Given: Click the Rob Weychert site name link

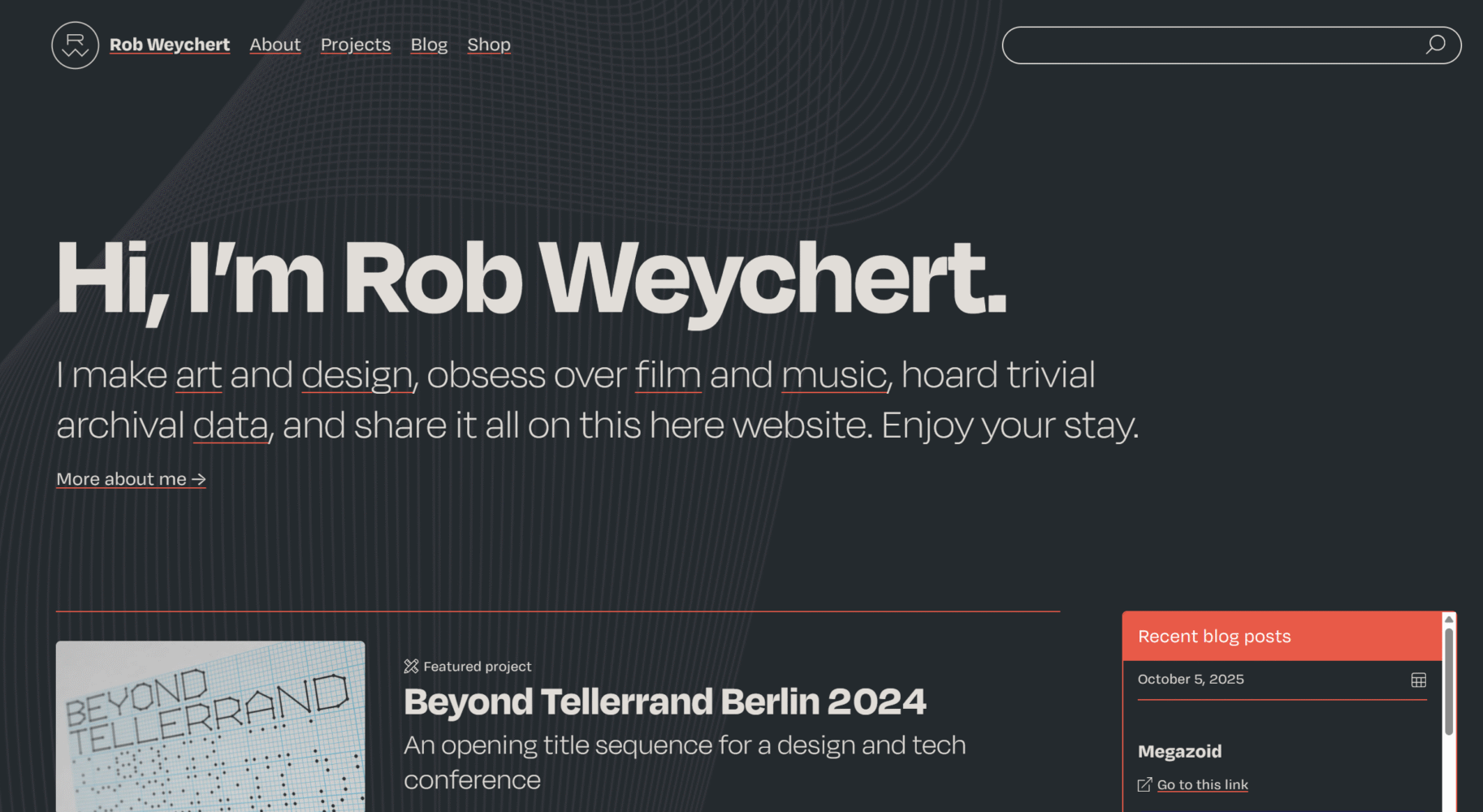Looking at the screenshot, I should 169,45.
